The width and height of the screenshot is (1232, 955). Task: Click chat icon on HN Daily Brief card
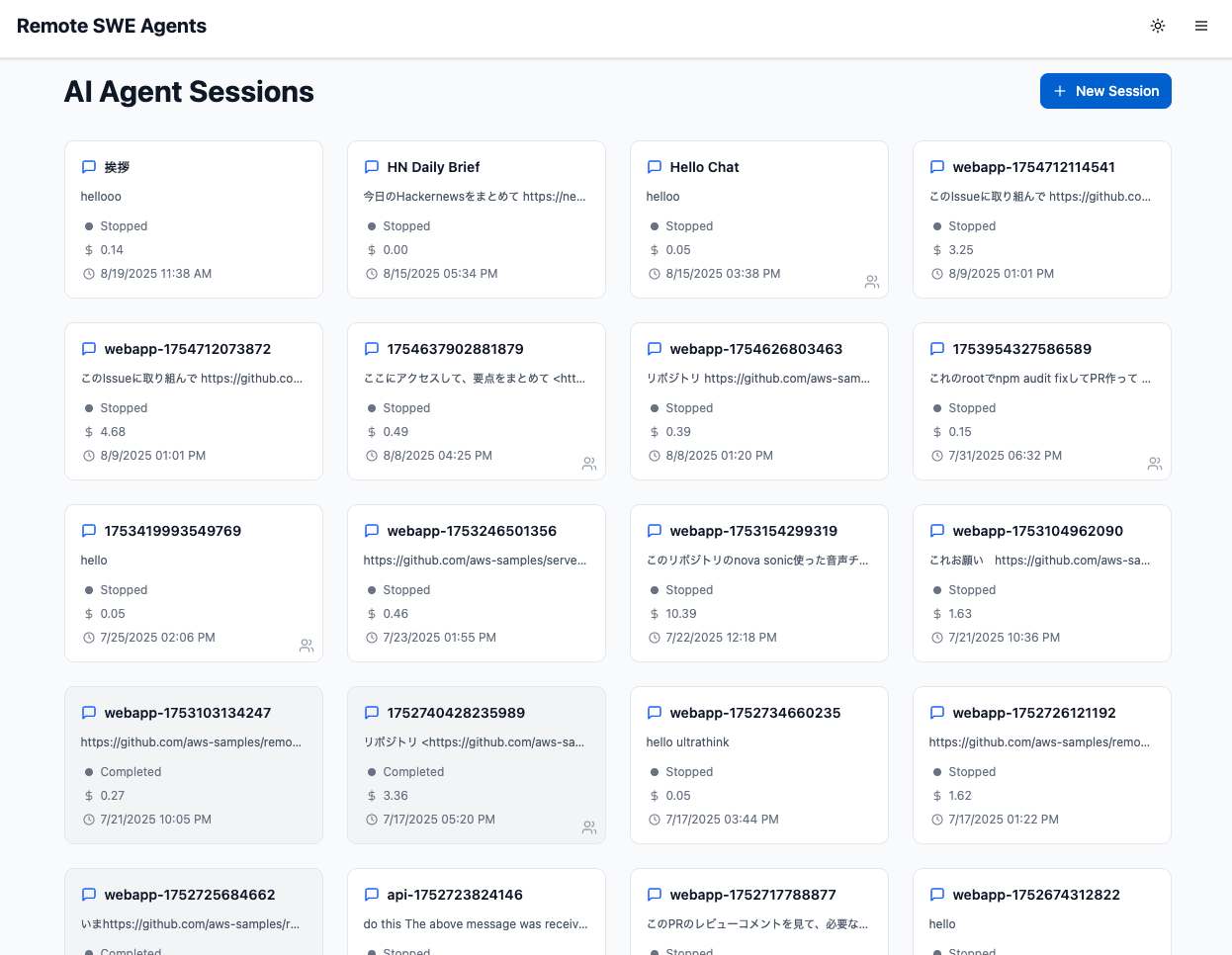[372, 167]
